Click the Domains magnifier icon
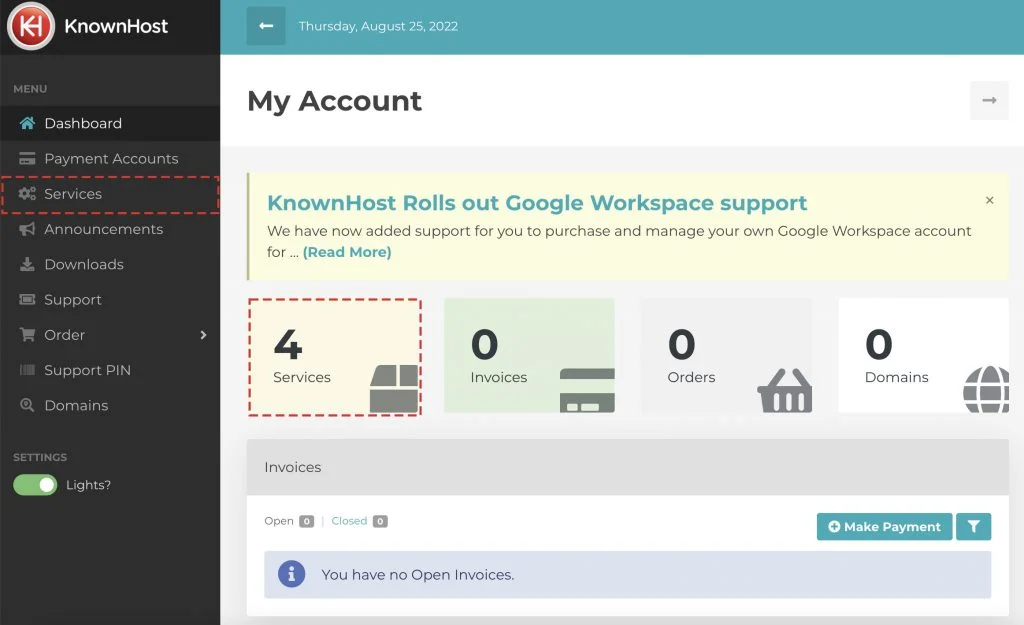 coord(27,405)
